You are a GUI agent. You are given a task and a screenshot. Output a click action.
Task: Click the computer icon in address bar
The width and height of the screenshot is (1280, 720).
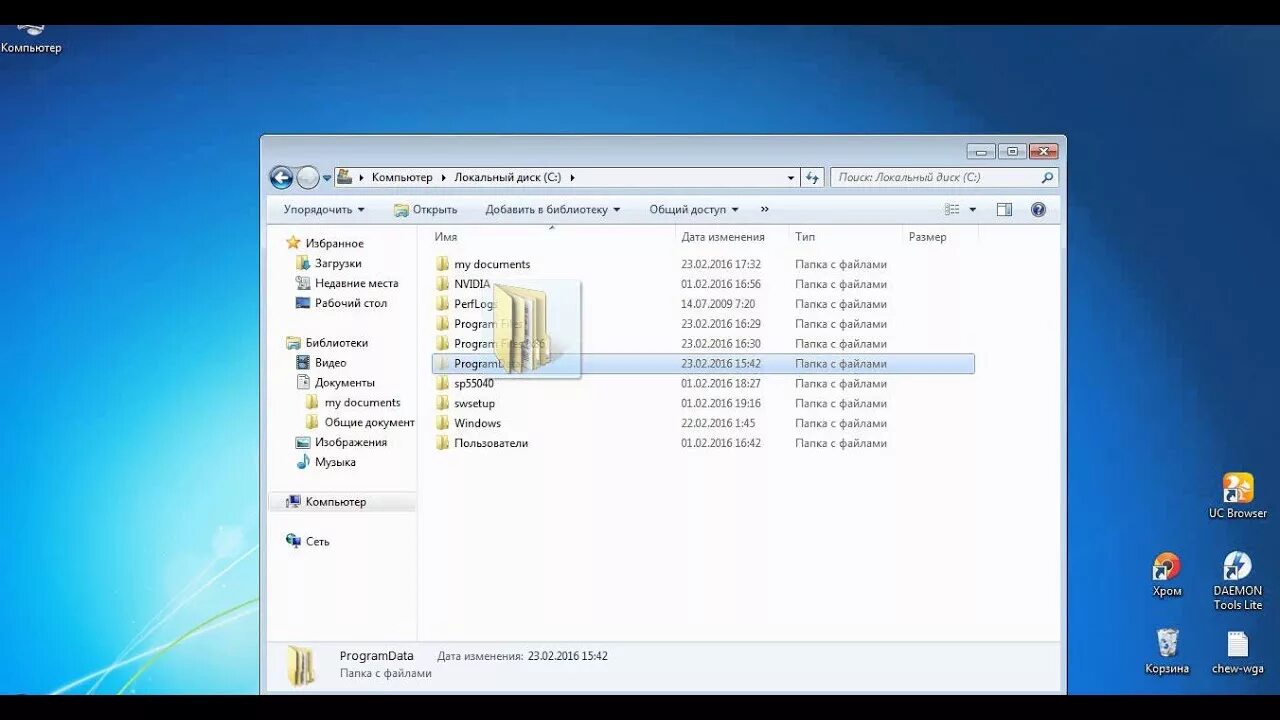click(x=345, y=177)
